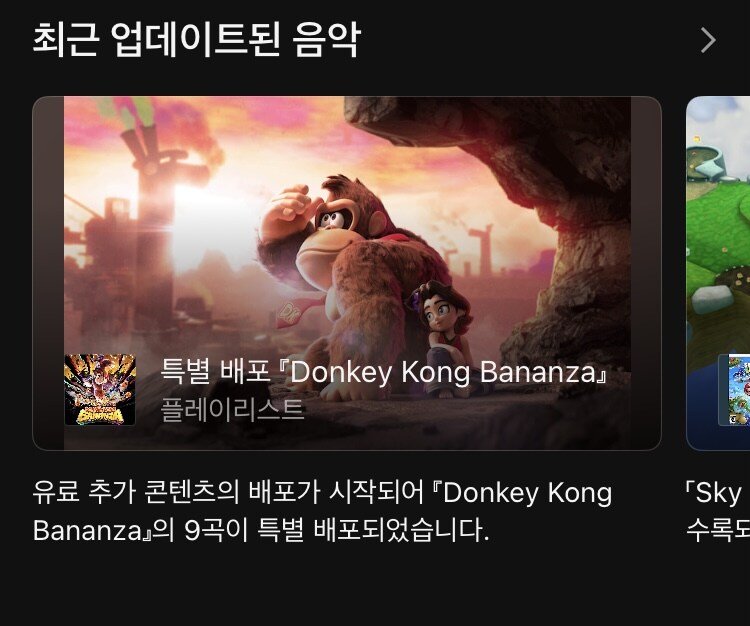Screen dimensions: 750x626
Task: Tap the 수록 text under the Sky caption
Action: tap(717, 530)
